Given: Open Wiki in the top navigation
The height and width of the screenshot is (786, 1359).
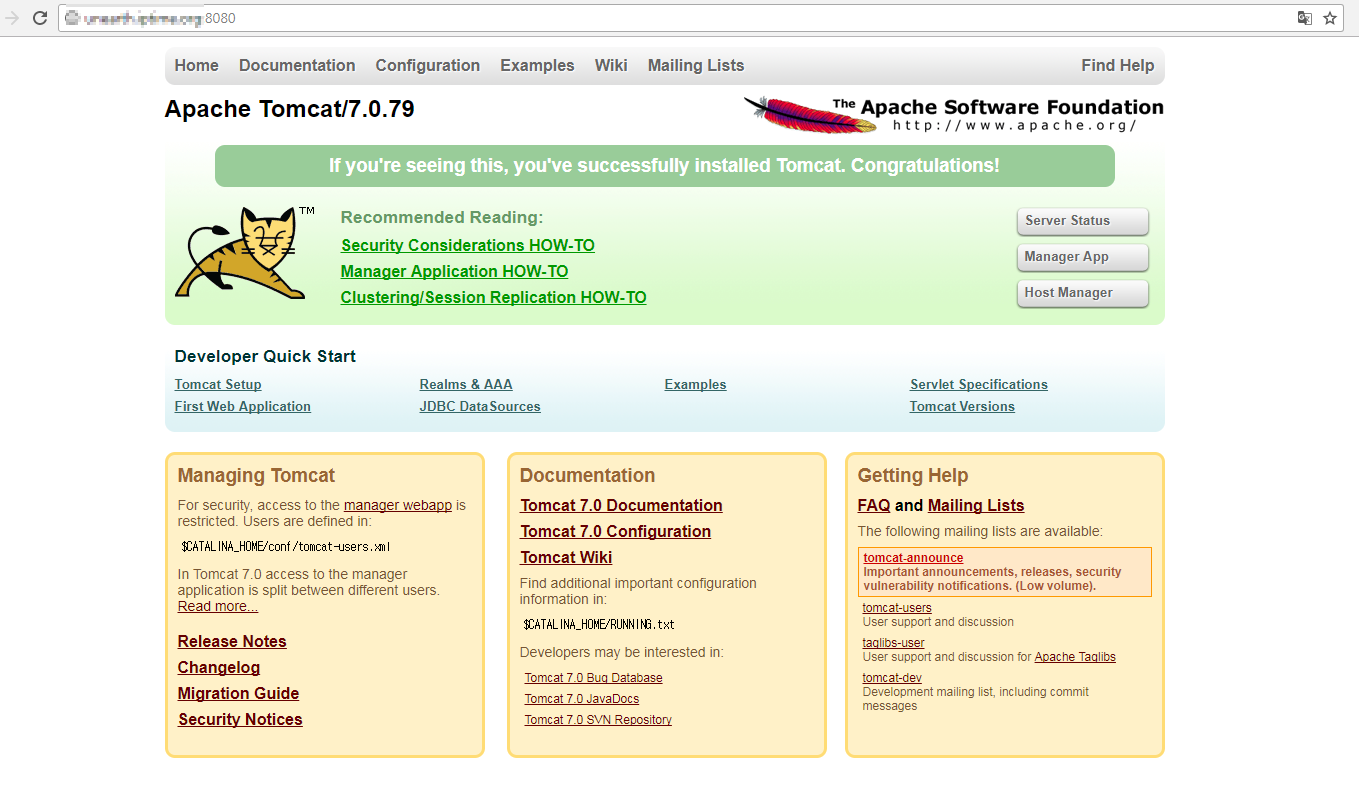Looking at the screenshot, I should (611, 66).
